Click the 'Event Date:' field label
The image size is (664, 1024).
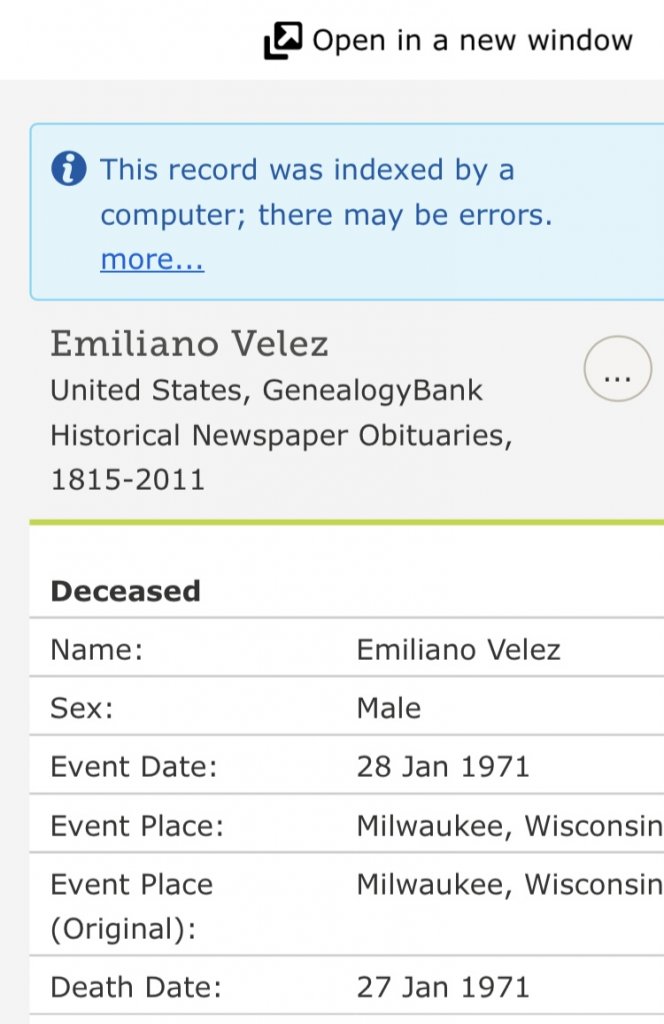(133, 767)
